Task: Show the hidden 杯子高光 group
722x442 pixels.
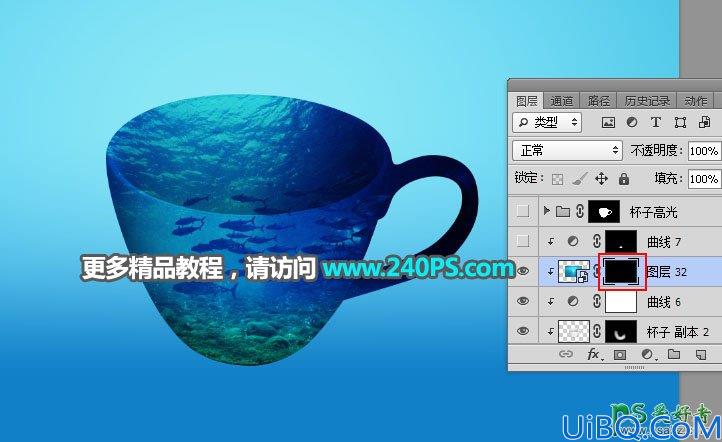Action: [523, 211]
